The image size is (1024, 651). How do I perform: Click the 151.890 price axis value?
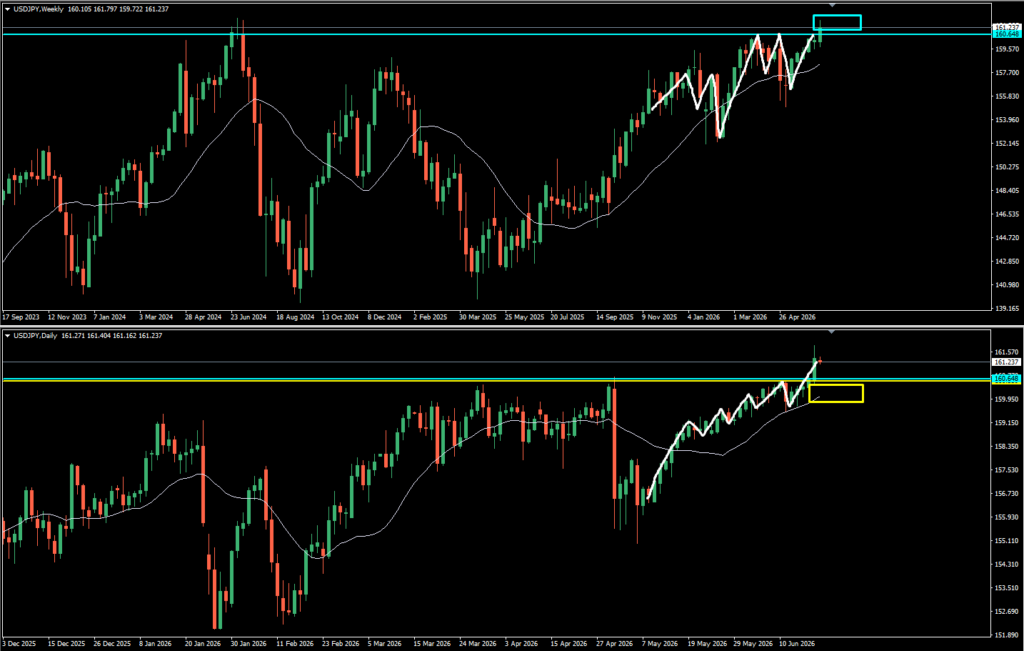coord(1006,635)
